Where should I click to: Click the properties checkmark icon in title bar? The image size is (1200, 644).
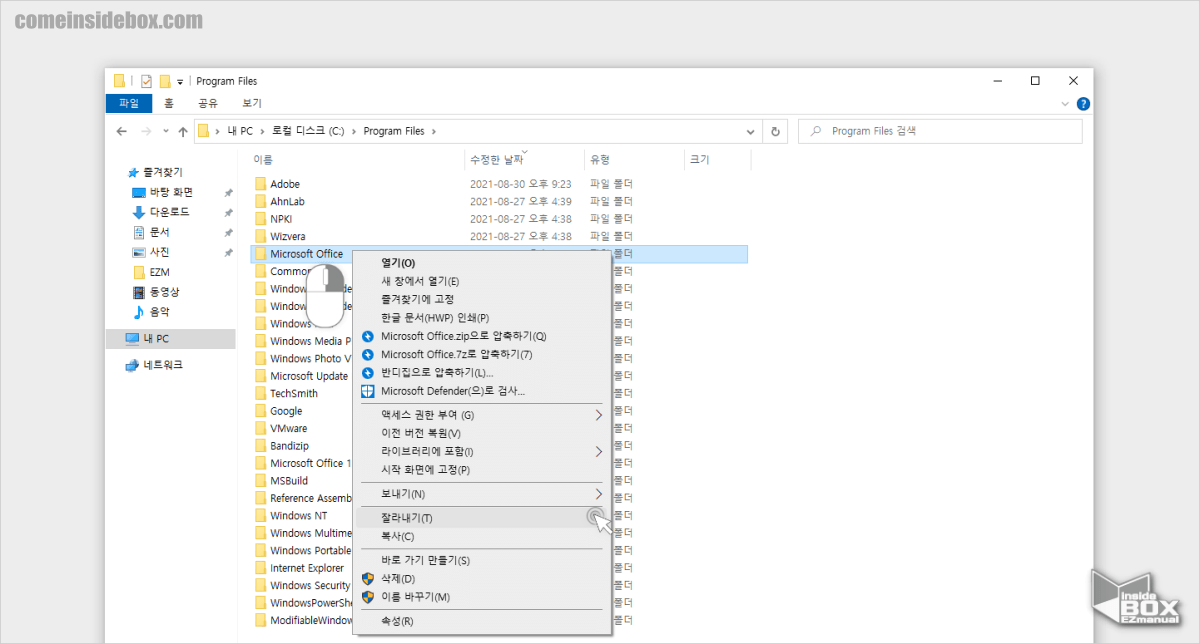[146, 81]
